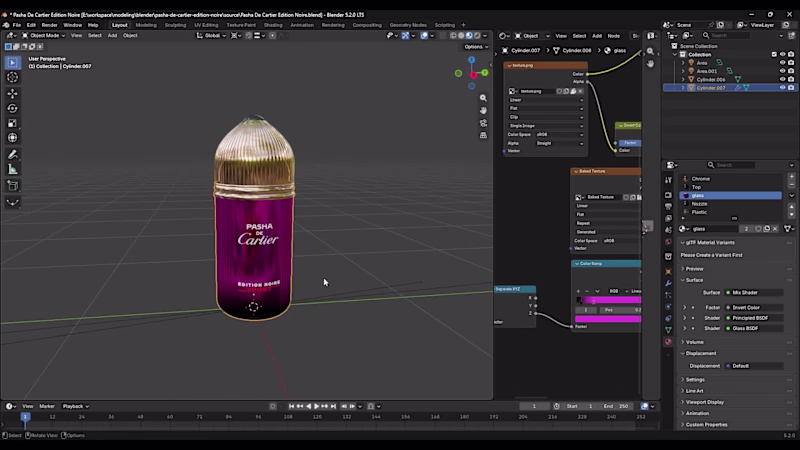The height and width of the screenshot is (450, 800).
Task: Enable rendered viewport shading mode
Action: pos(478,36)
